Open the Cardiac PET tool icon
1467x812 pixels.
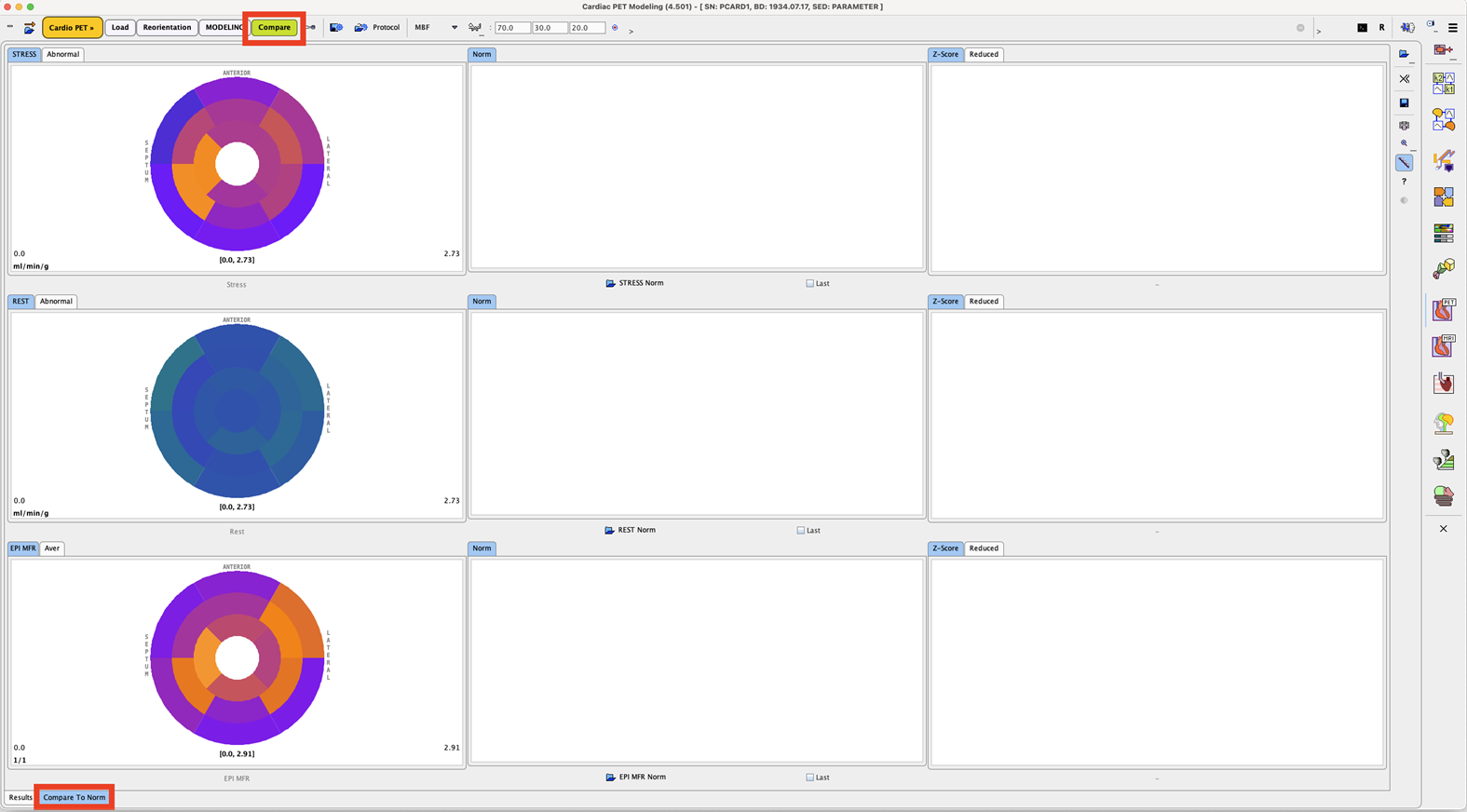click(x=1444, y=309)
